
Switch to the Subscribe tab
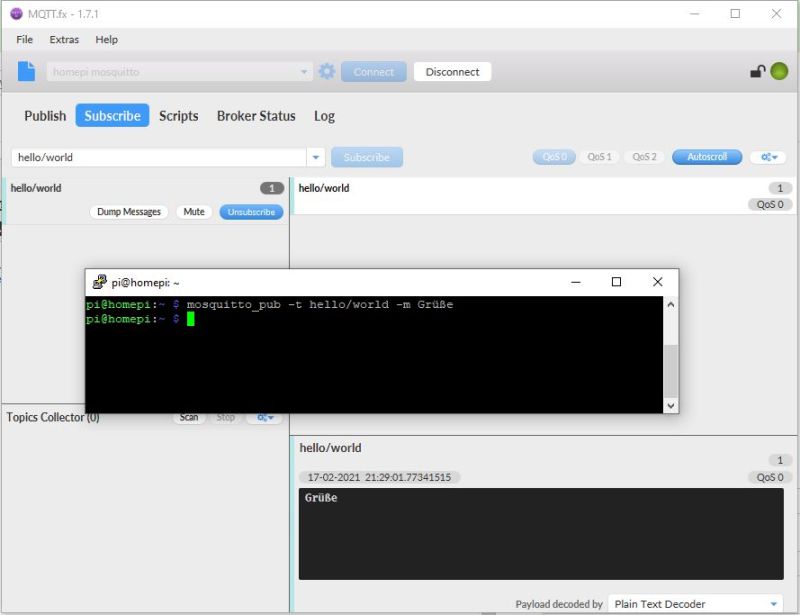(112, 116)
